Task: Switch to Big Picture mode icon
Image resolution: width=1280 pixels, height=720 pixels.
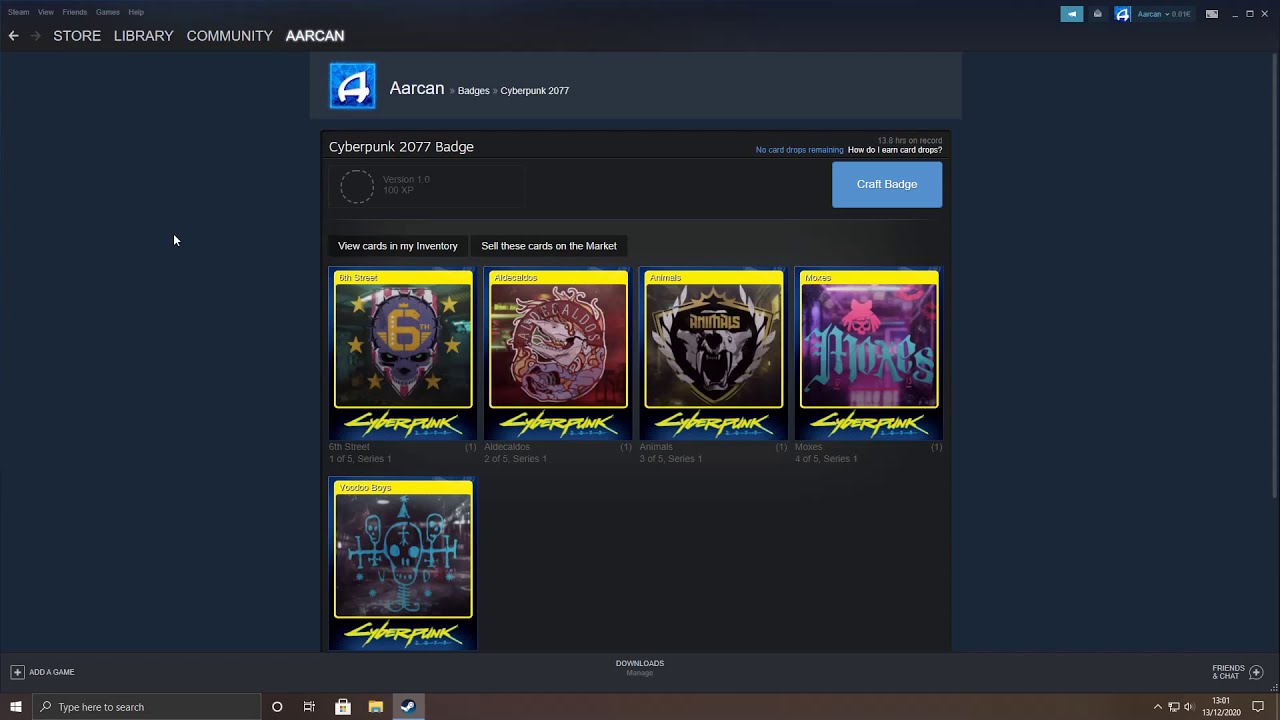Action: (x=1212, y=14)
